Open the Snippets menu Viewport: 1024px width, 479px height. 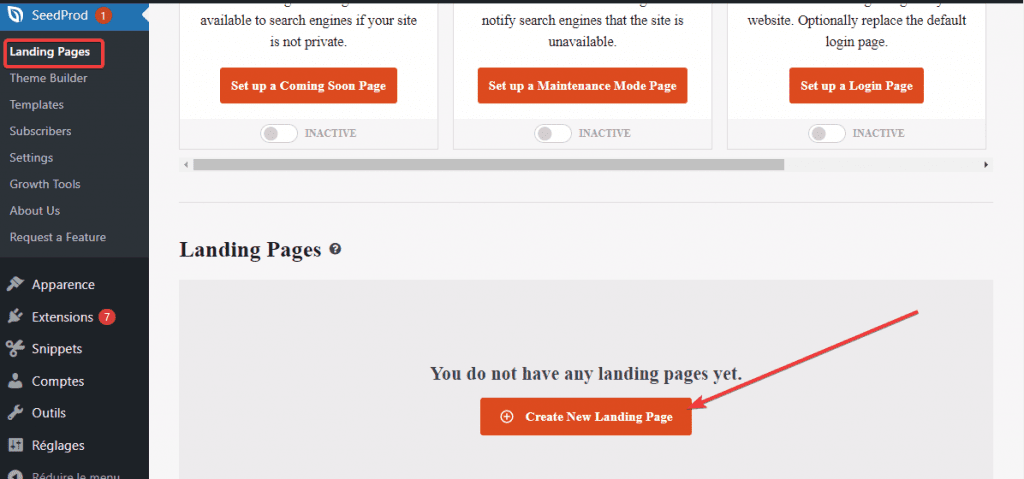(x=57, y=349)
